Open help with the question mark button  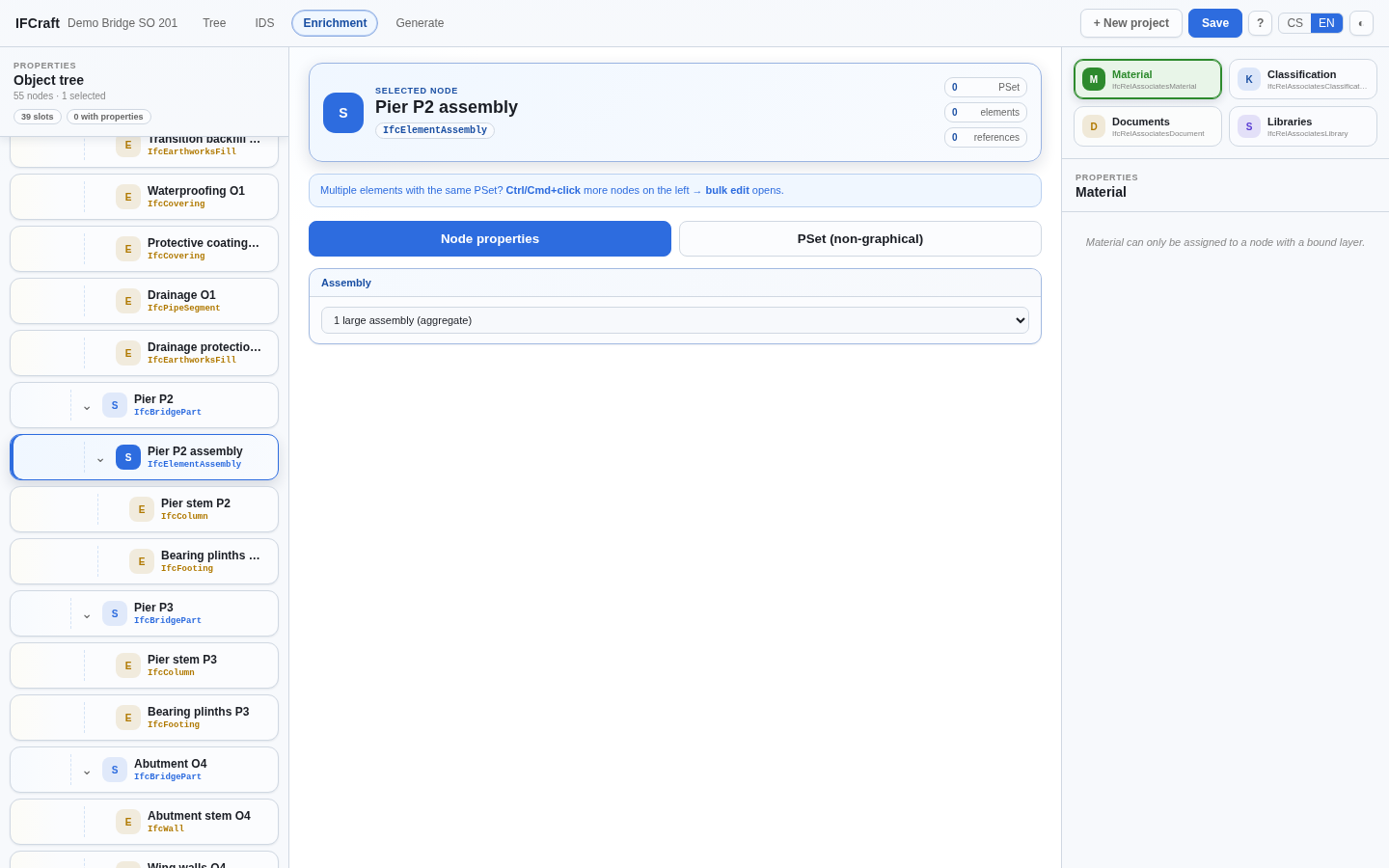(1260, 23)
